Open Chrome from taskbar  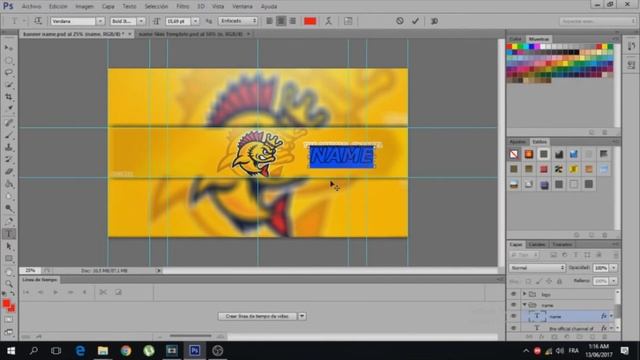[126, 351]
